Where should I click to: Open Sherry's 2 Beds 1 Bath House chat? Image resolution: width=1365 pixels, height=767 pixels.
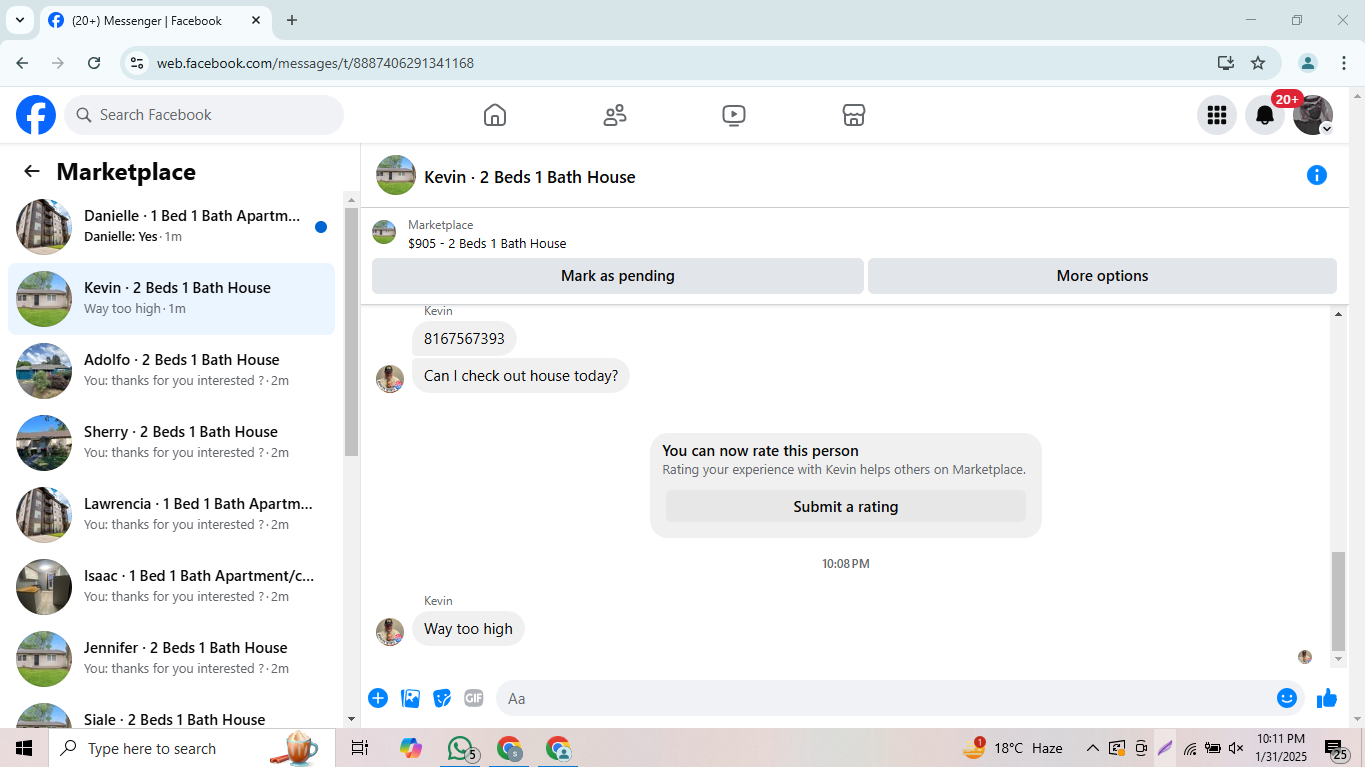point(171,442)
